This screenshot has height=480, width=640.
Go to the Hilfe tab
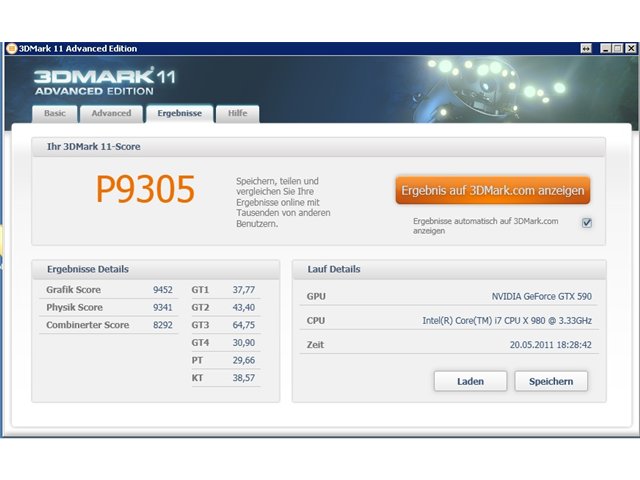238,113
